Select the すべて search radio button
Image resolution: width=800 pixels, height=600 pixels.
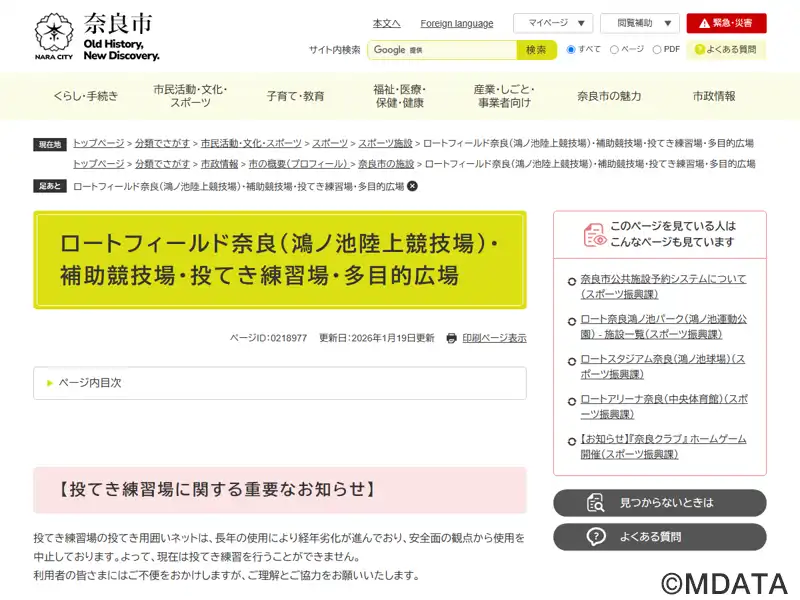(571, 49)
